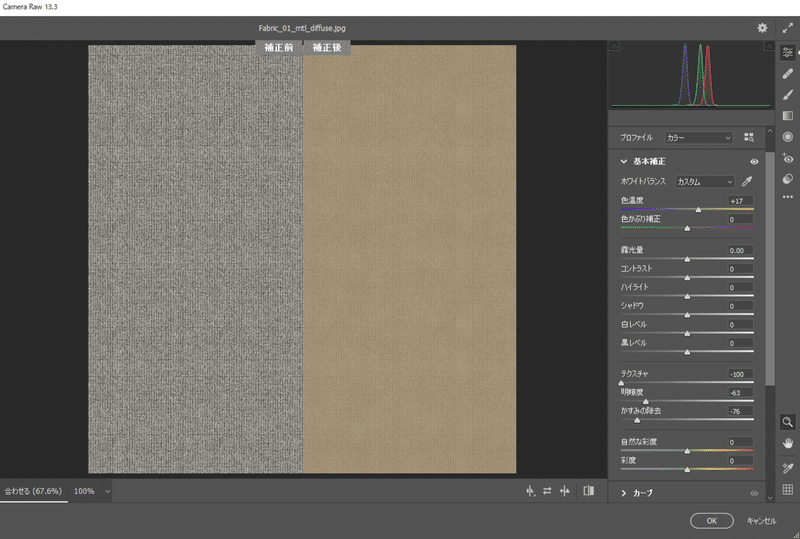The width and height of the screenshot is (800, 539).
Task: Toggle highlight clipping warning in histogram
Action: click(x=768, y=46)
